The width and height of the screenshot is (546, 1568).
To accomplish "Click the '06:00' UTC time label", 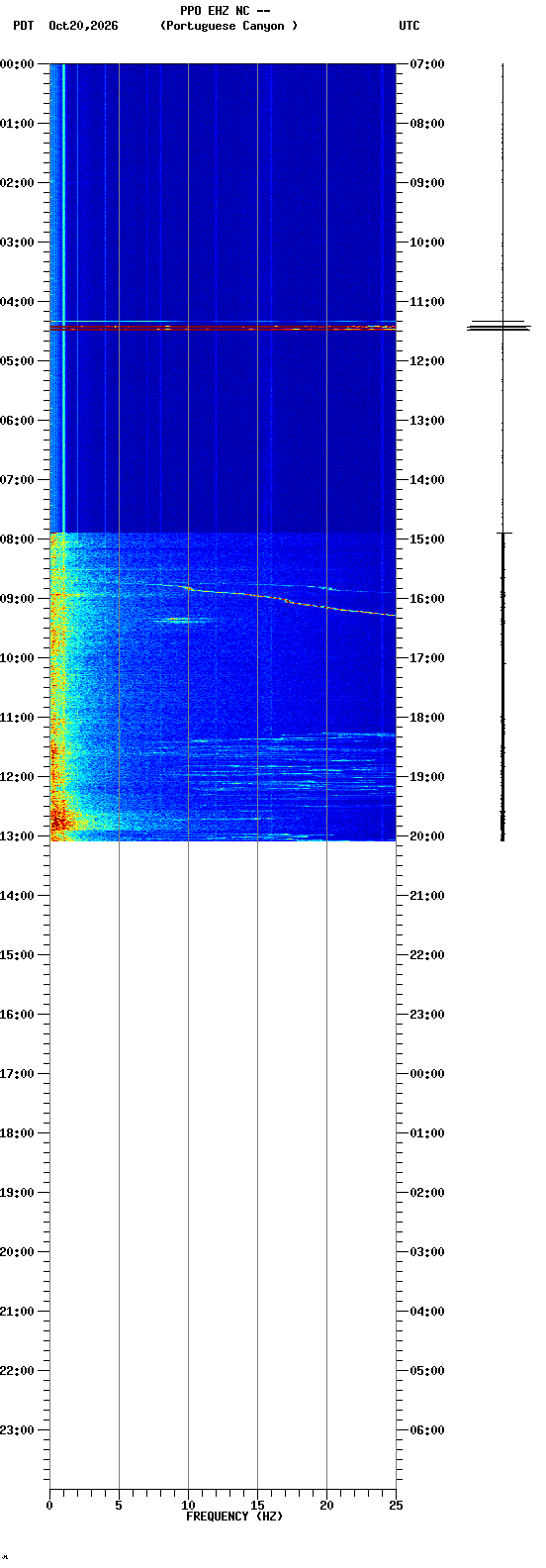I will point(427,1430).
